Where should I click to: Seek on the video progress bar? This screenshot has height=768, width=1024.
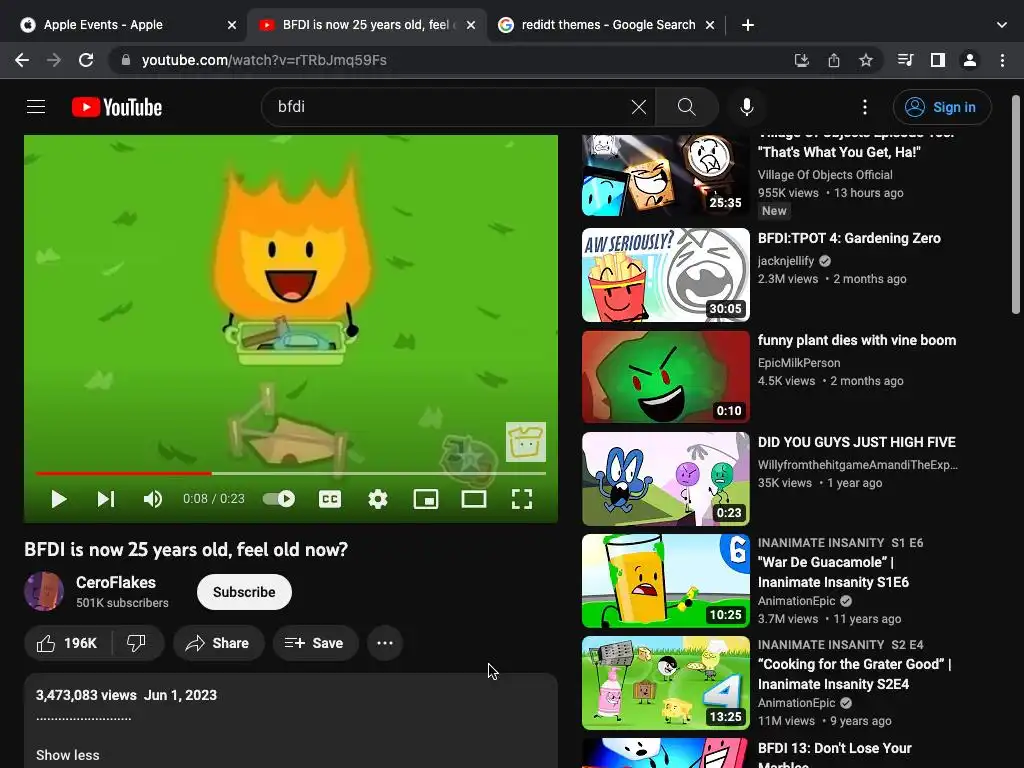click(x=291, y=473)
